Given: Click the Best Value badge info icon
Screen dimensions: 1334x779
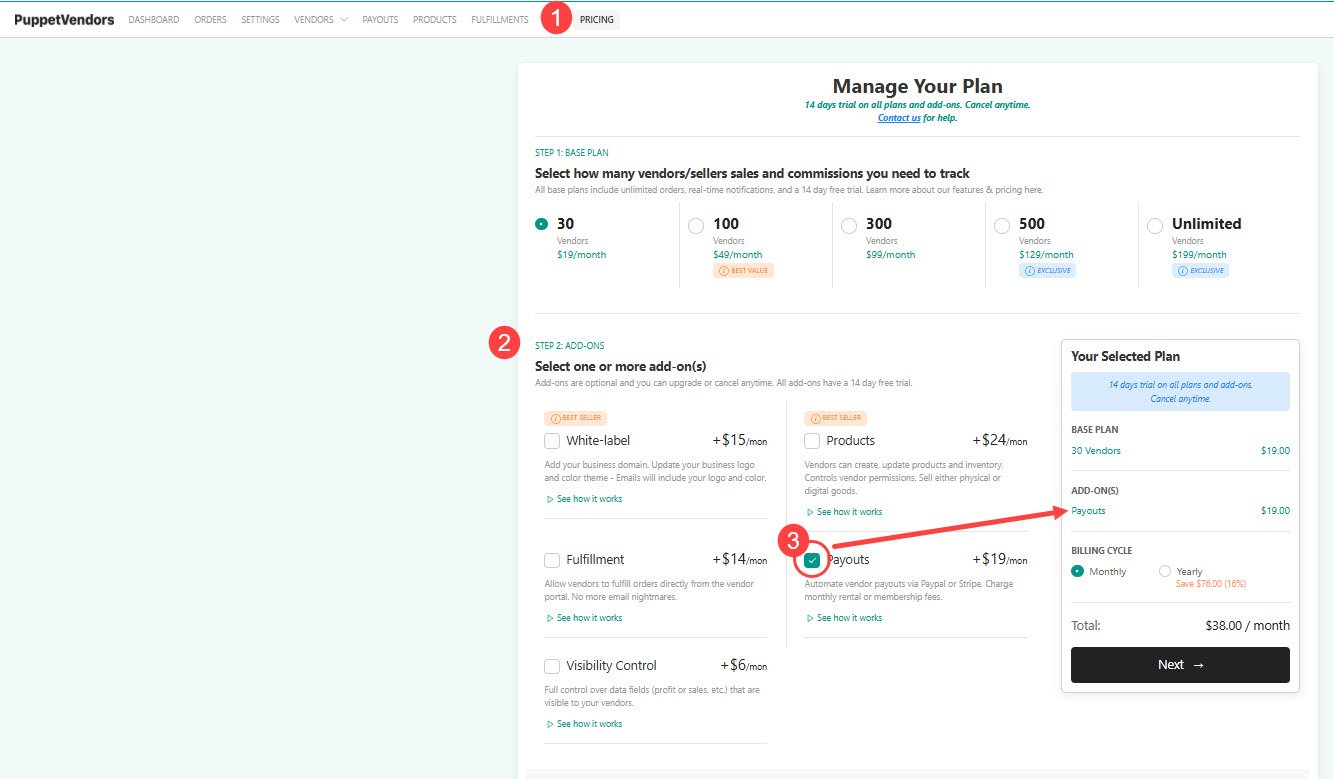Looking at the screenshot, I should pos(724,271).
